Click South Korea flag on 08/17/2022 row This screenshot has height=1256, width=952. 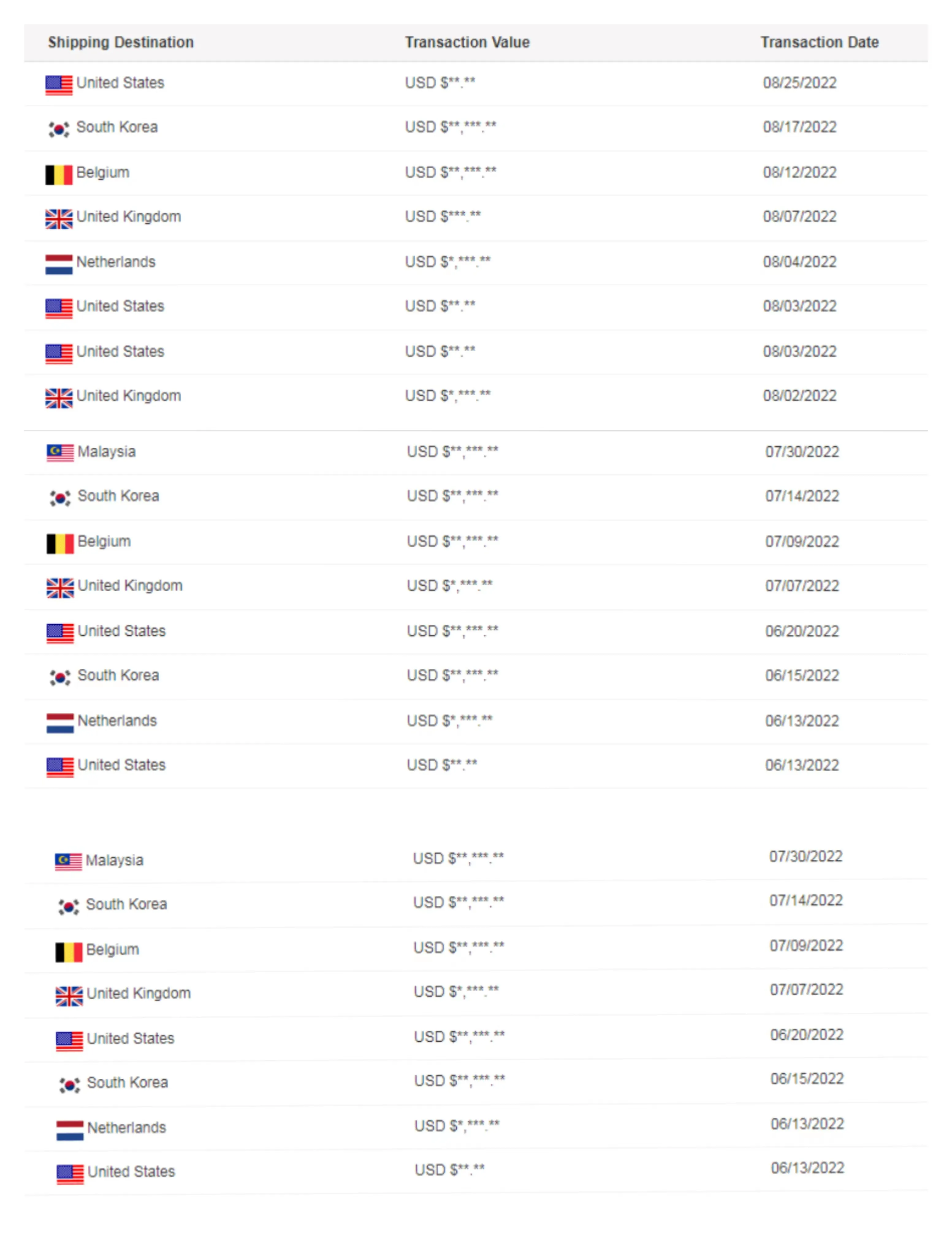59,129
